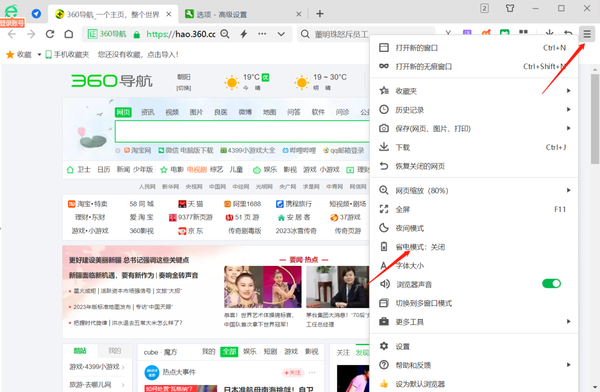
Task: Reload the current page
Action: click(50, 34)
